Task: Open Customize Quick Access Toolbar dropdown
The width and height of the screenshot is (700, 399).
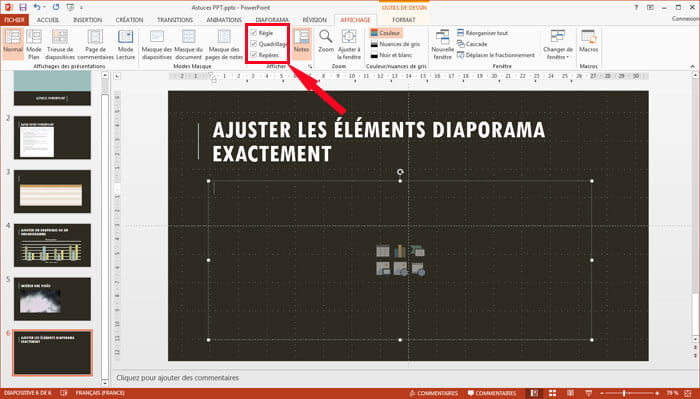Action: pyautogui.click(x=81, y=8)
